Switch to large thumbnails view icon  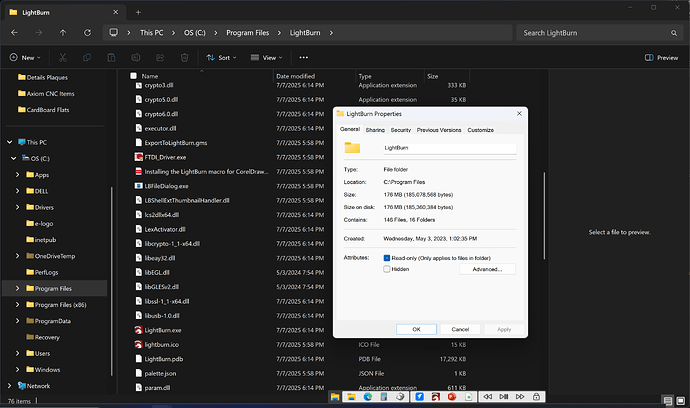pos(681,401)
